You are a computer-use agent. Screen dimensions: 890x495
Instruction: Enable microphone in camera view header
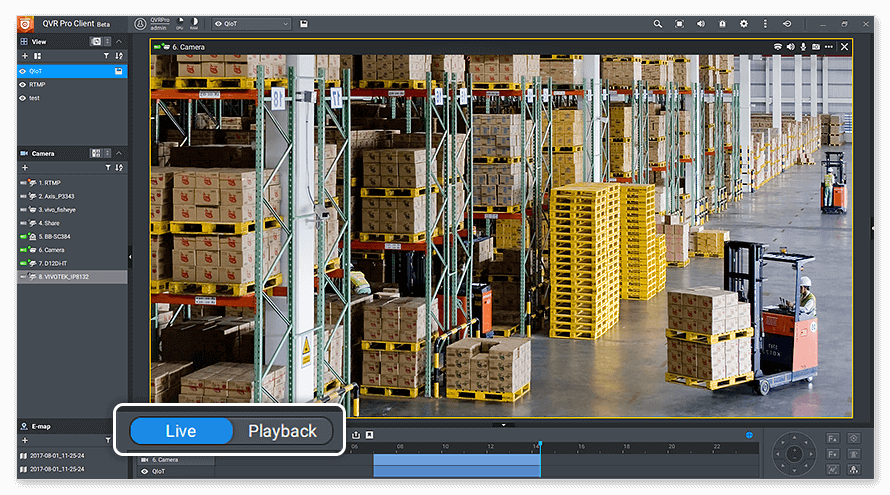[x=803, y=47]
